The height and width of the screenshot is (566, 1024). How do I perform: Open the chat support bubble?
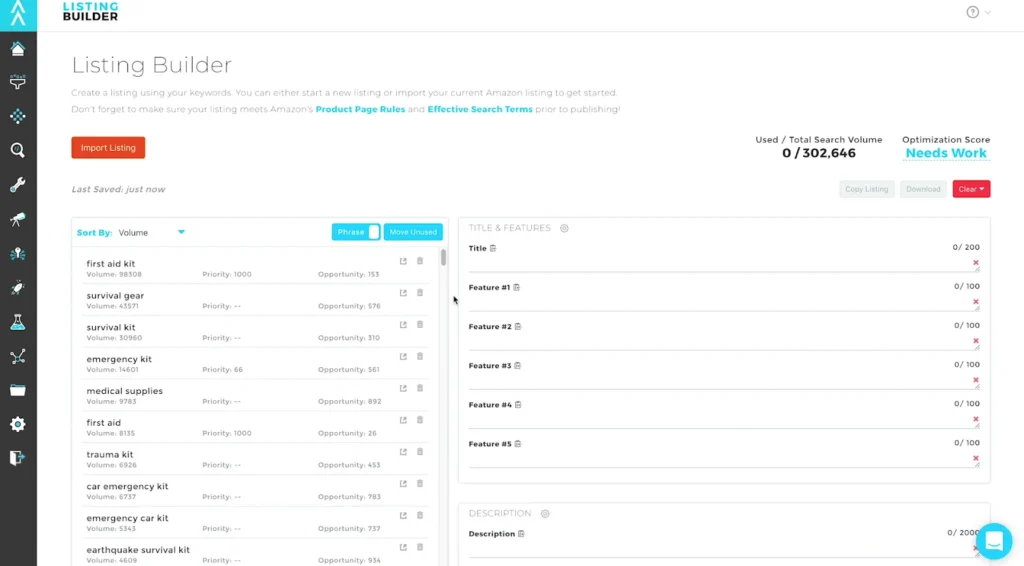pos(994,541)
